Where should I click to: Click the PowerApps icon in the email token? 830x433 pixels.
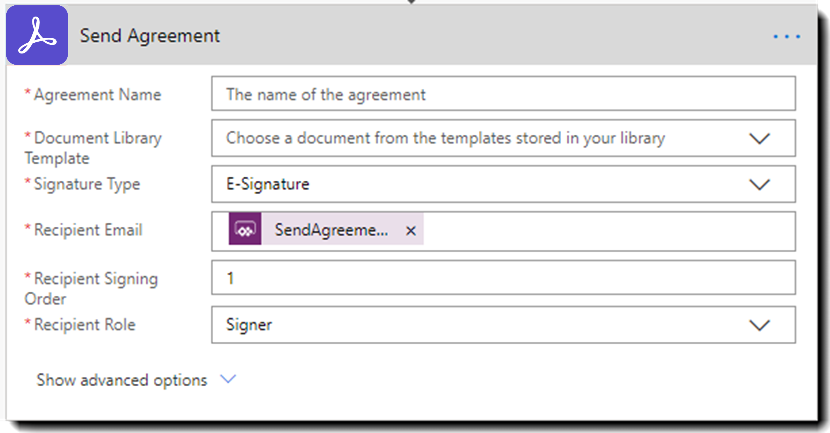[x=245, y=230]
